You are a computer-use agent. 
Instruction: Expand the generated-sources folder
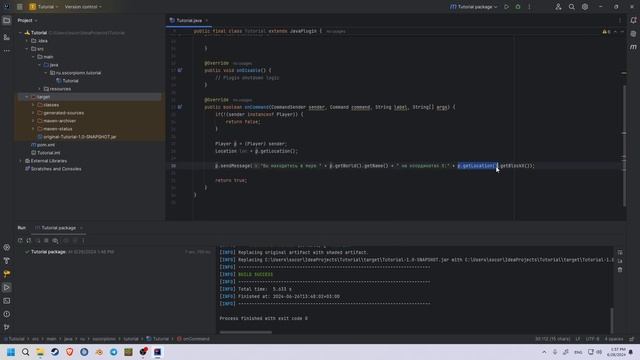(33, 113)
